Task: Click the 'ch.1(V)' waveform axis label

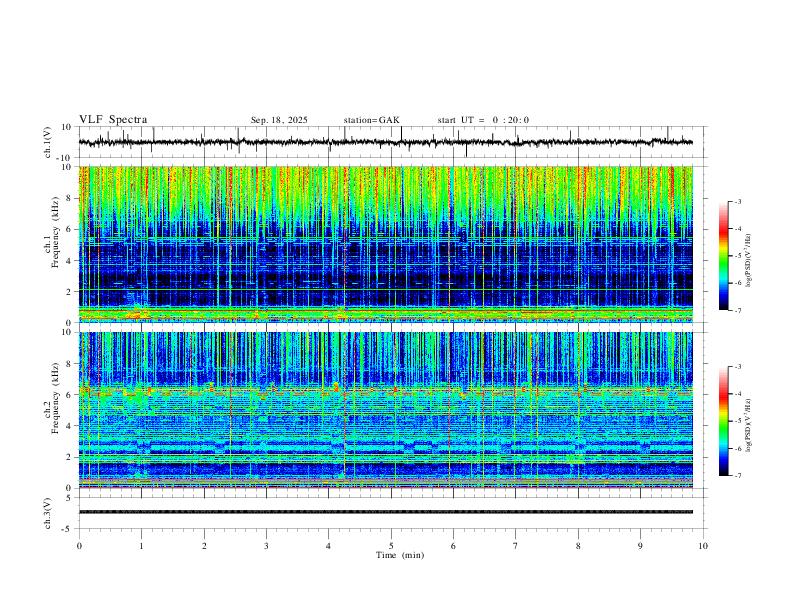Action: [48, 142]
